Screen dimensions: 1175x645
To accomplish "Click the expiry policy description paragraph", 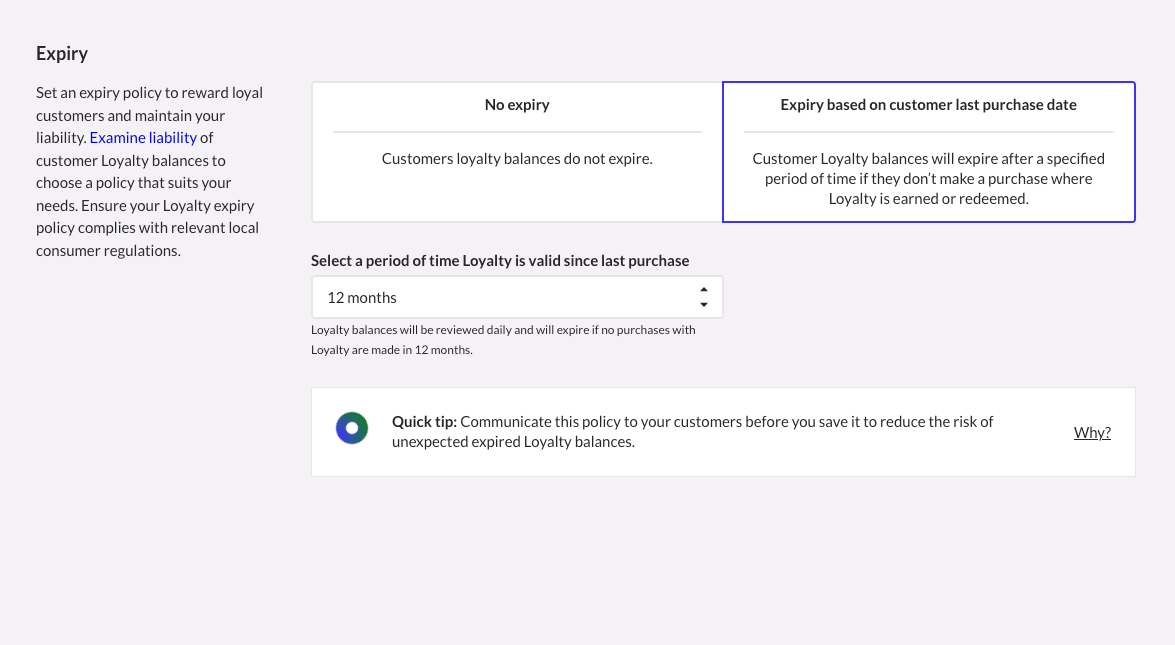I will click(x=150, y=172).
